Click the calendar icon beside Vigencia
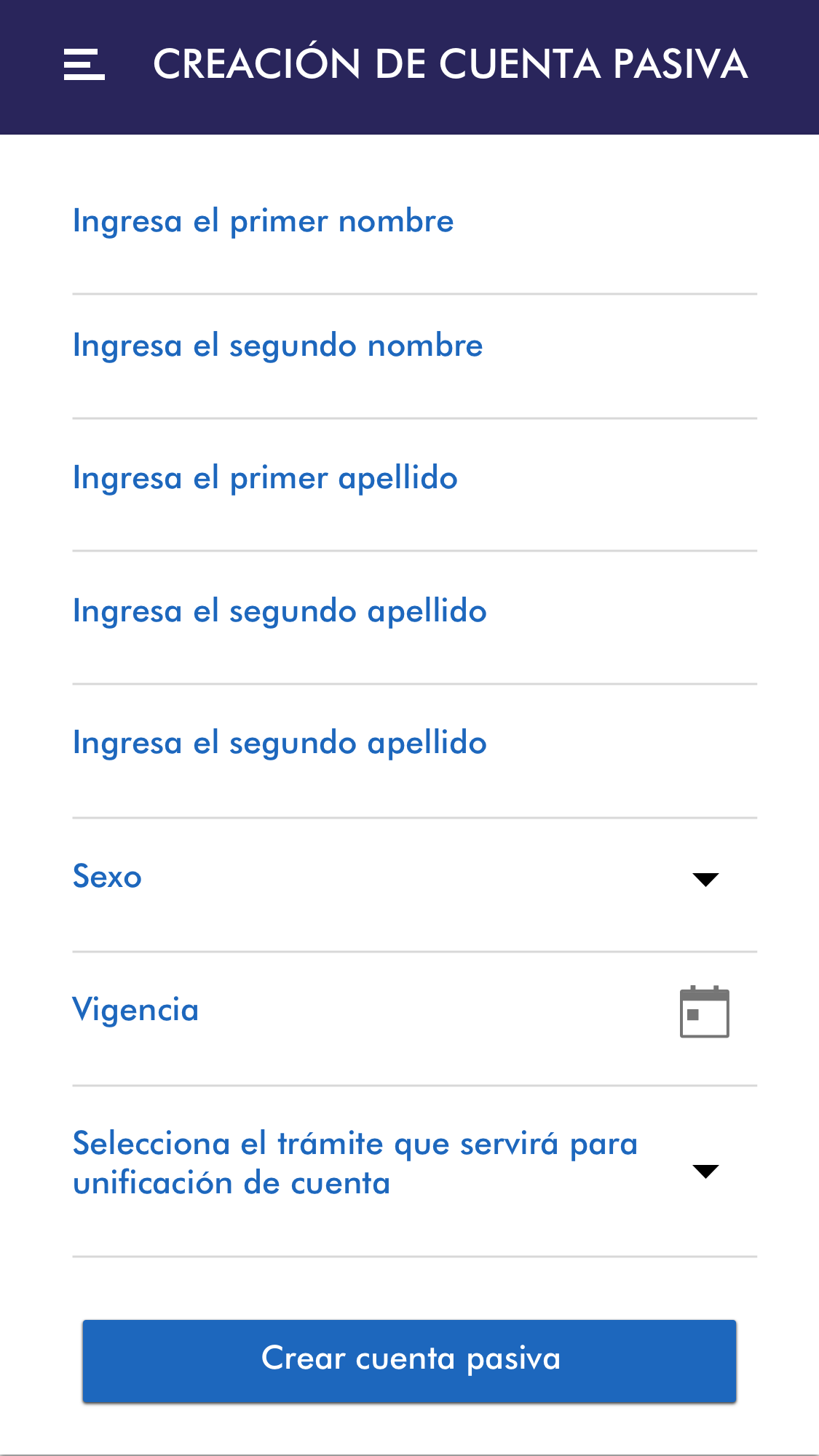819x1456 pixels. point(704,1011)
